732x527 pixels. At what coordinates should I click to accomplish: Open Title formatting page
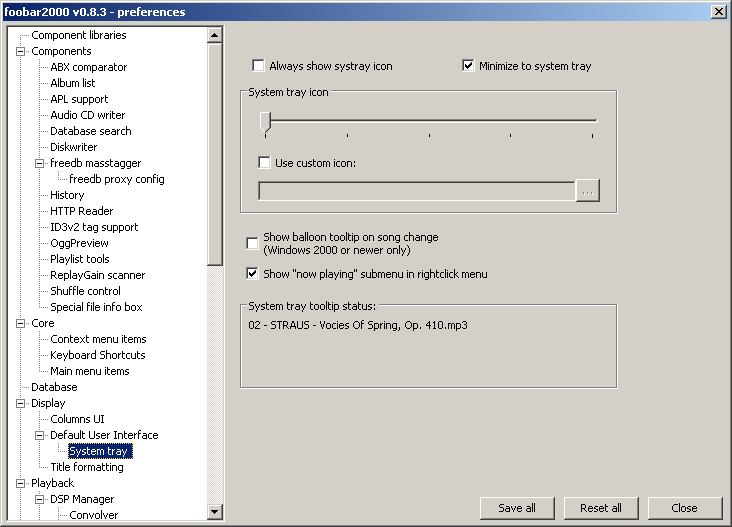pyautogui.click(x=87, y=467)
